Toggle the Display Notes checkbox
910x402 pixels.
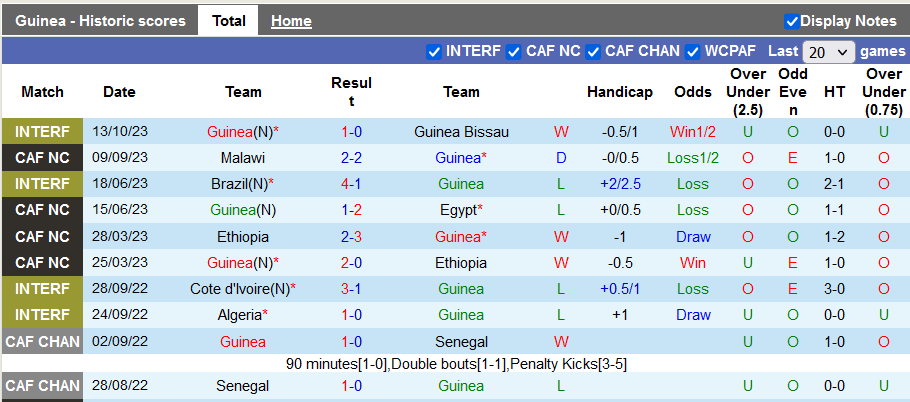pyautogui.click(x=792, y=21)
